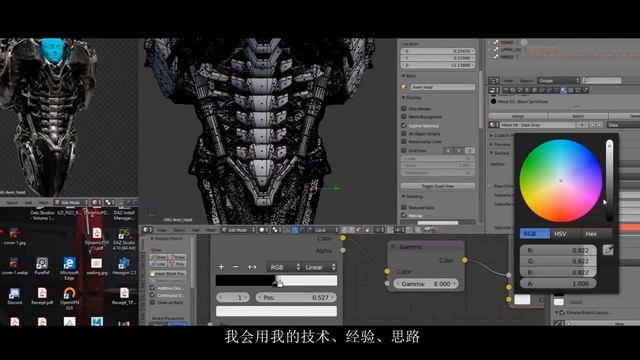Enable Relationship Lines checkbox

(x=404, y=142)
